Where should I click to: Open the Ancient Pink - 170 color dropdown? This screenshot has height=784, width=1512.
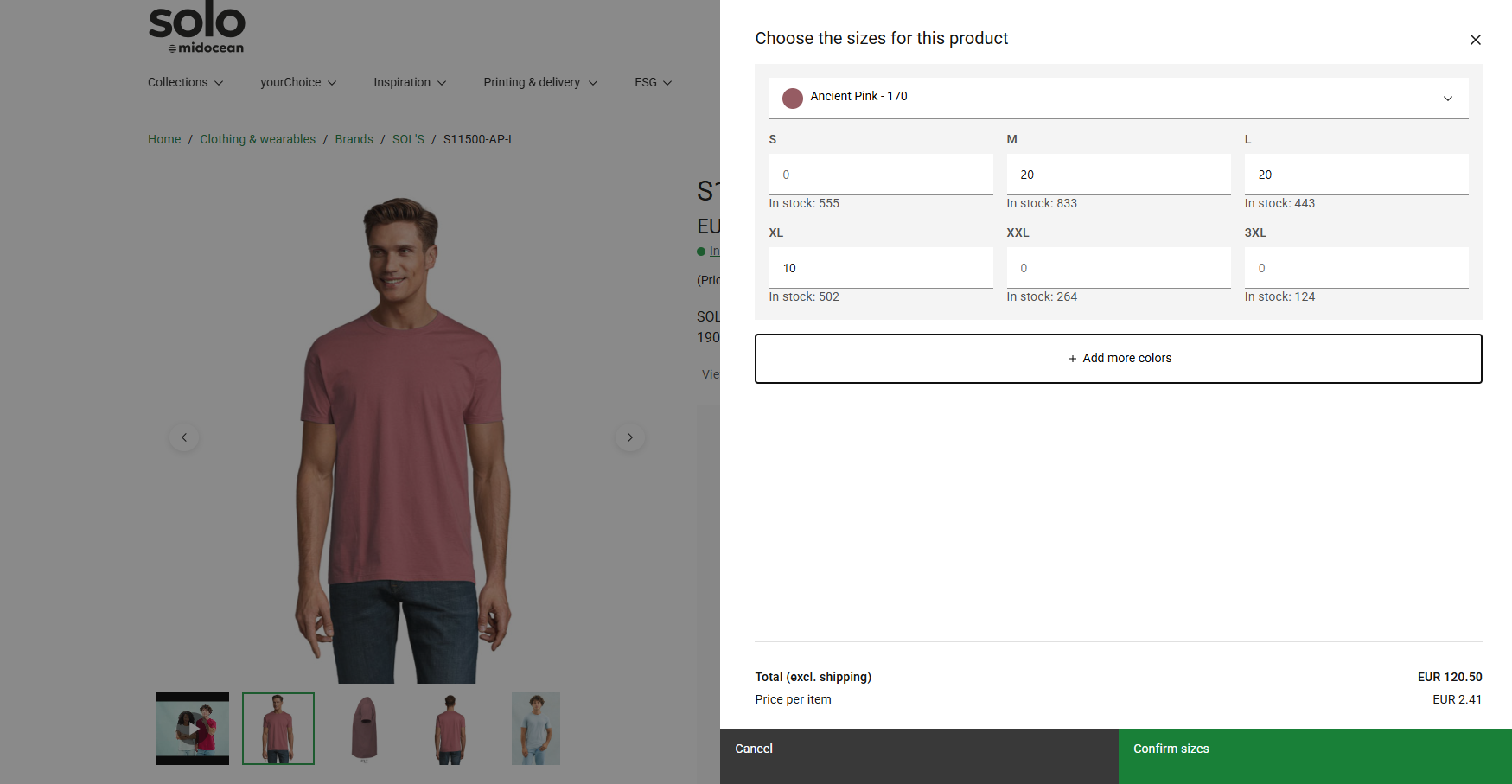(x=1118, y=98)
